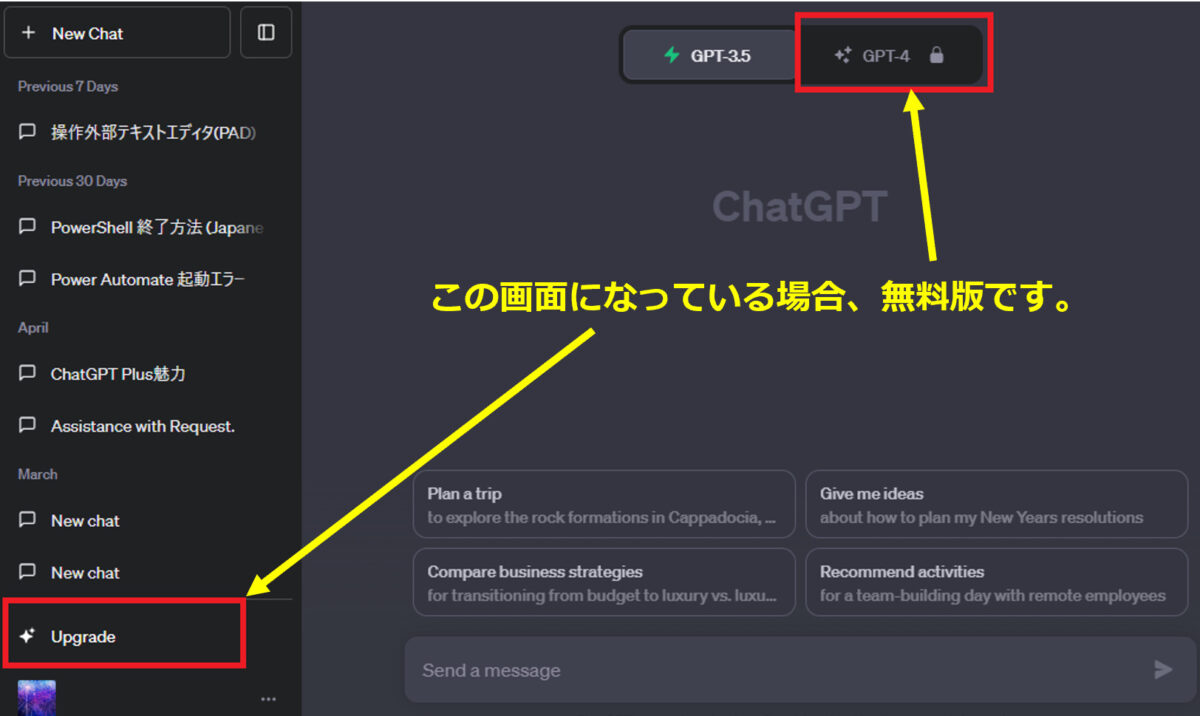
Task: Open the three-dot options menu near the avatar
Action: coord(267,698)
